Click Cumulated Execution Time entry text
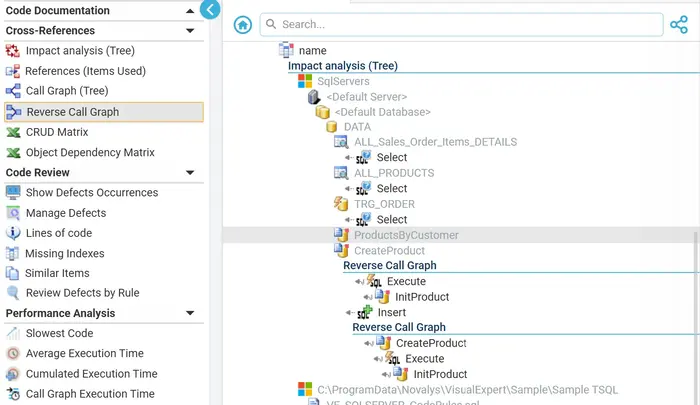The width and height of the screenshot is (700, 405). [x=92, y=374]
